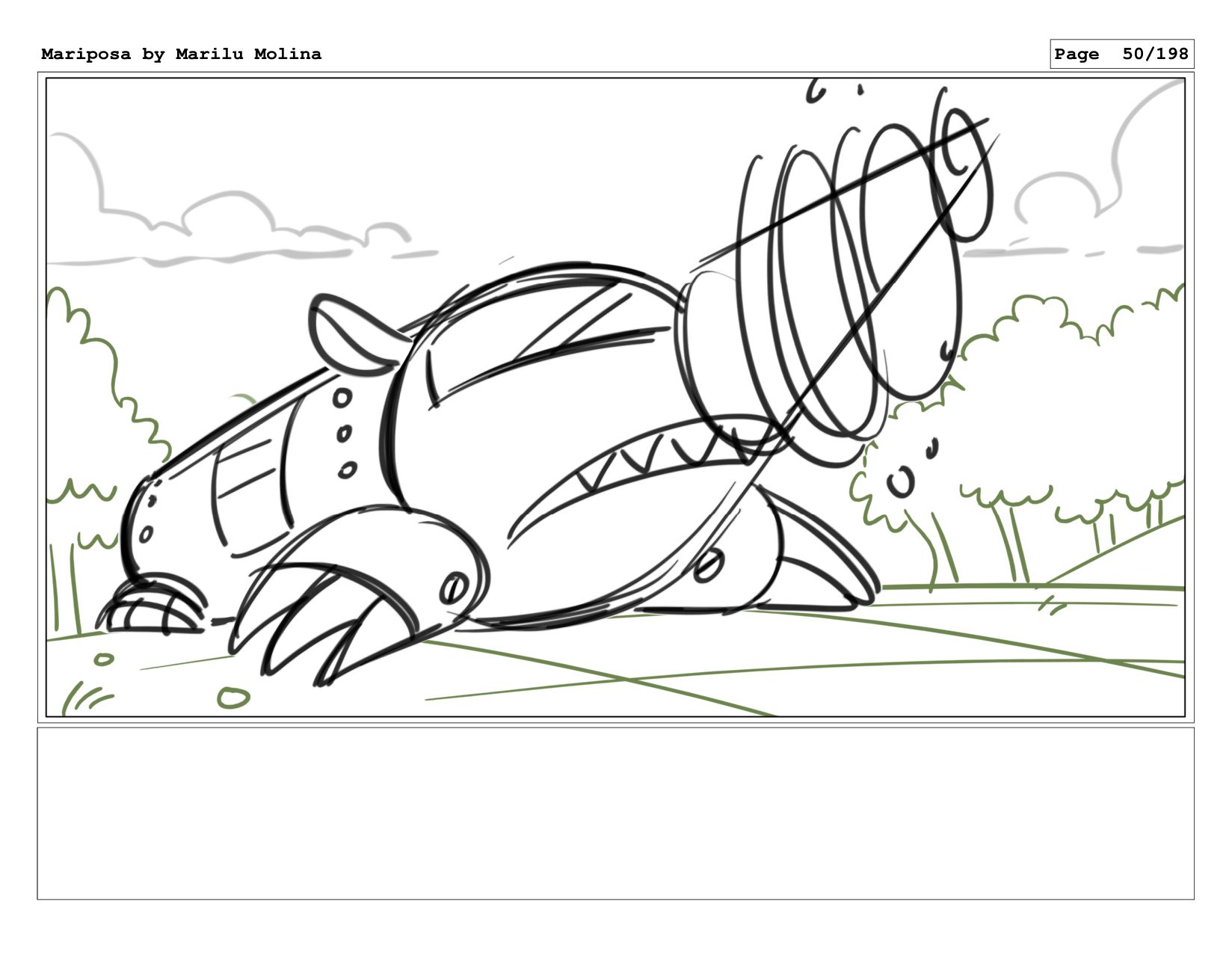This screenshot has width=1232, height=954.
Task: Click the storyboard panel drawing of the robot
Action: coord(615,397)
